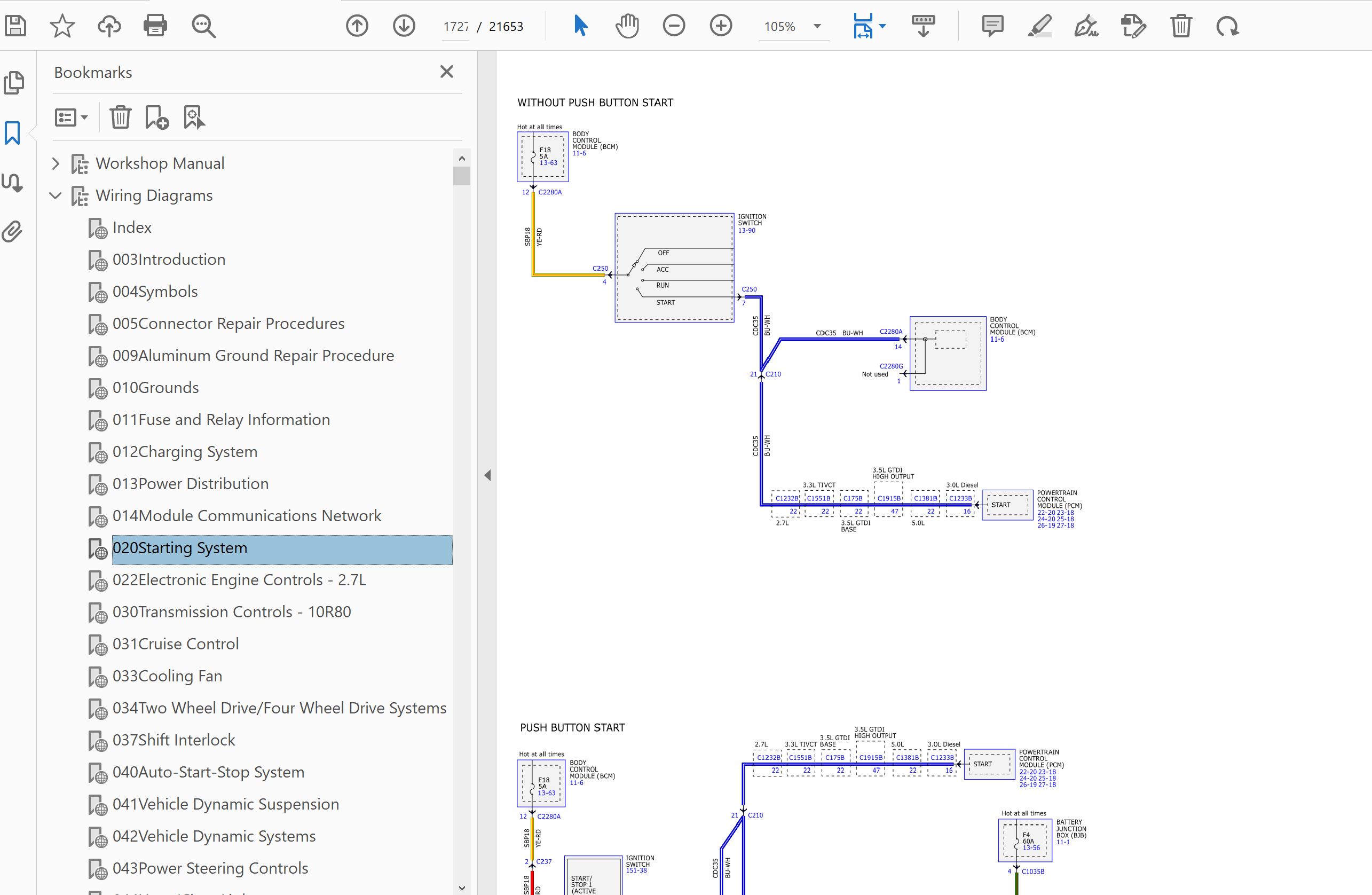Expand the Workshop Manual bookmark
This screenshot has height=895, width=1372.
[56, 164]
